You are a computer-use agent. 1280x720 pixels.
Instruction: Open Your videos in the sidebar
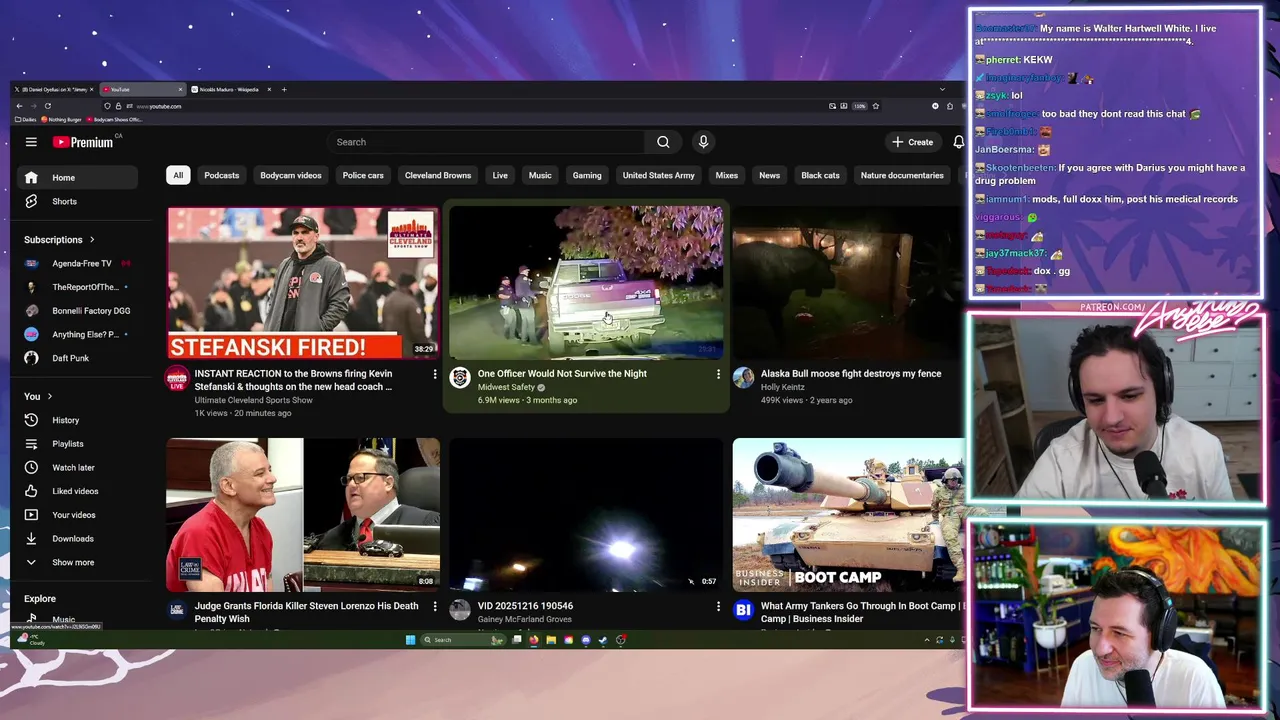coord(77,515)
